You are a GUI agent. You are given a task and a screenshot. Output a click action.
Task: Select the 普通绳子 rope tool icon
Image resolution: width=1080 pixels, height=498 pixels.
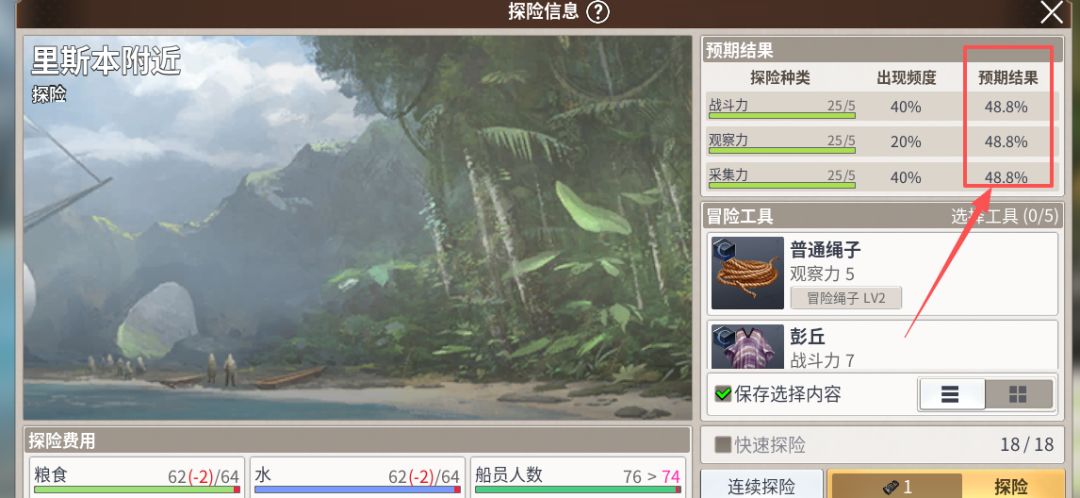tap(747, 273)
